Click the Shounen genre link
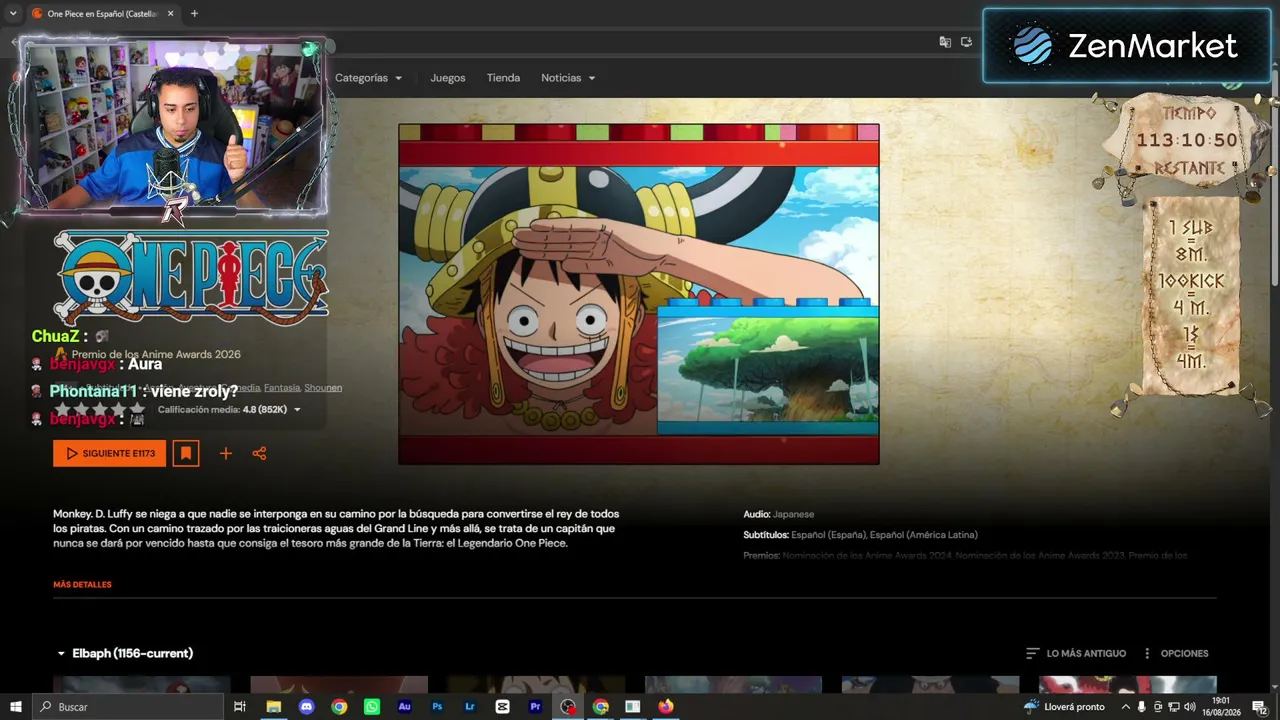The height and width of the screenshot is (720, 1280). coord(323,387)
